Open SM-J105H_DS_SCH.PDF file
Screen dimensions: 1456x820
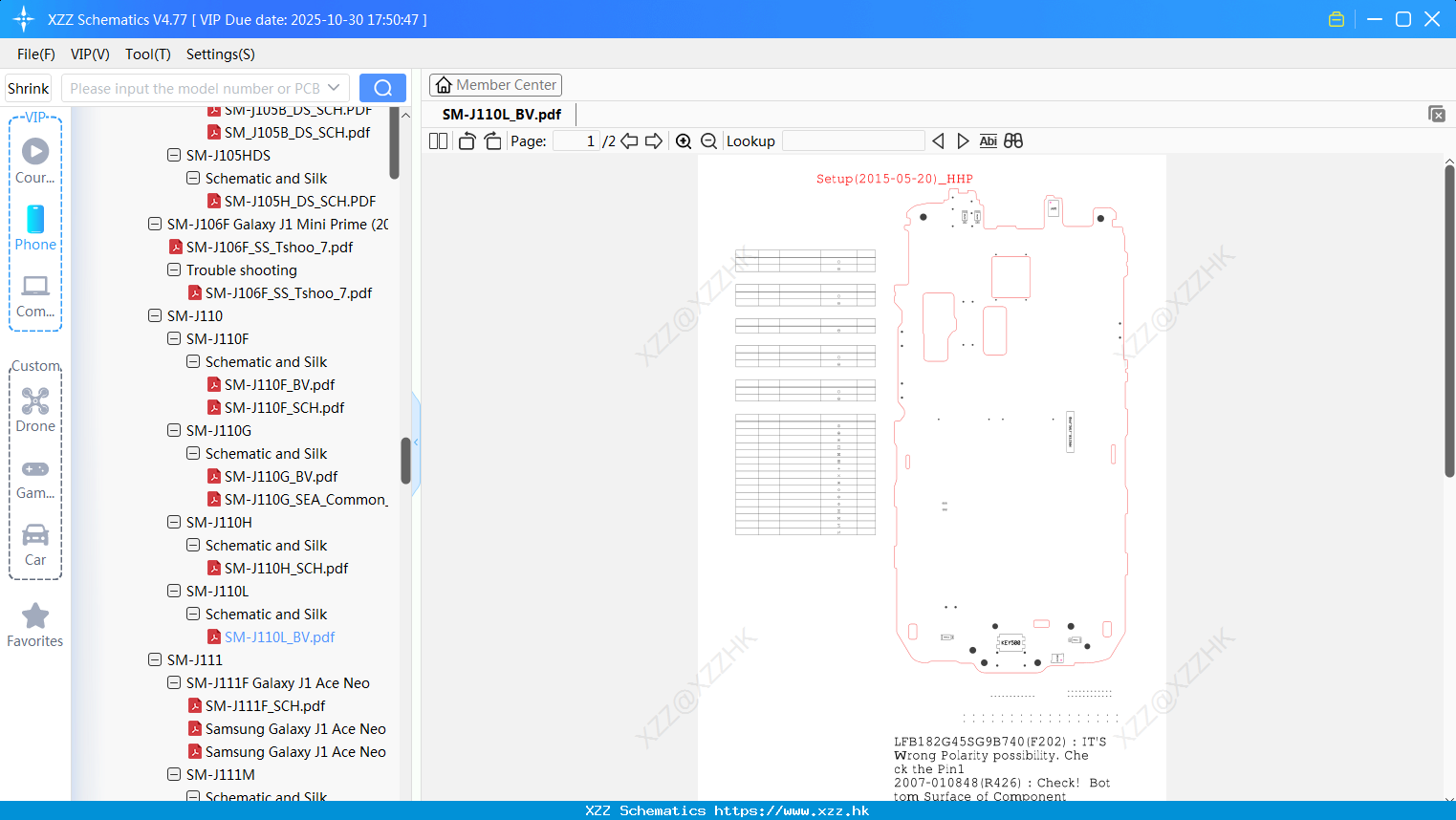tap(300, 201)
